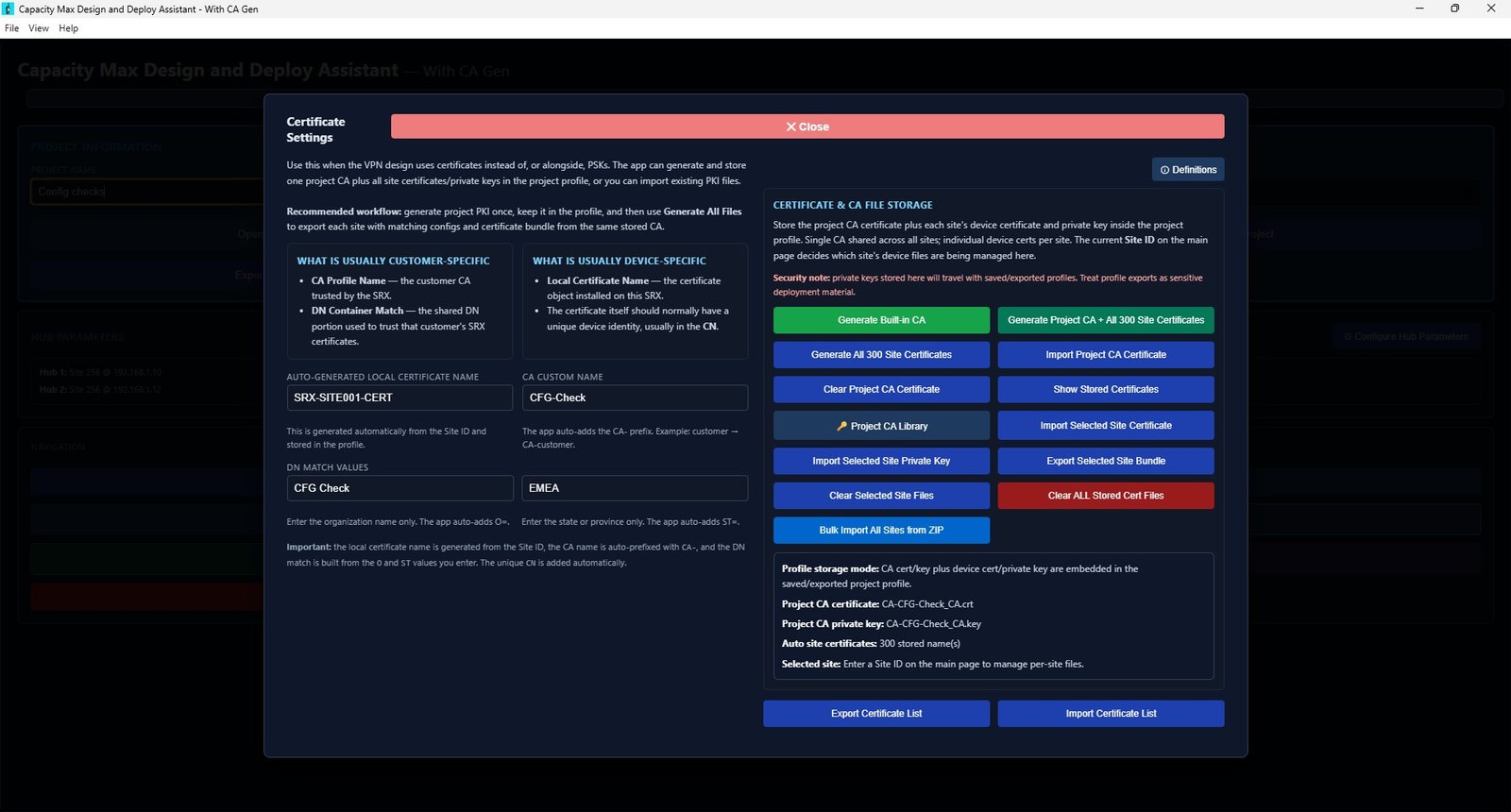
Task: Click the app icon in the title bar
Action: pyautogui.click(x=8, y=8)
